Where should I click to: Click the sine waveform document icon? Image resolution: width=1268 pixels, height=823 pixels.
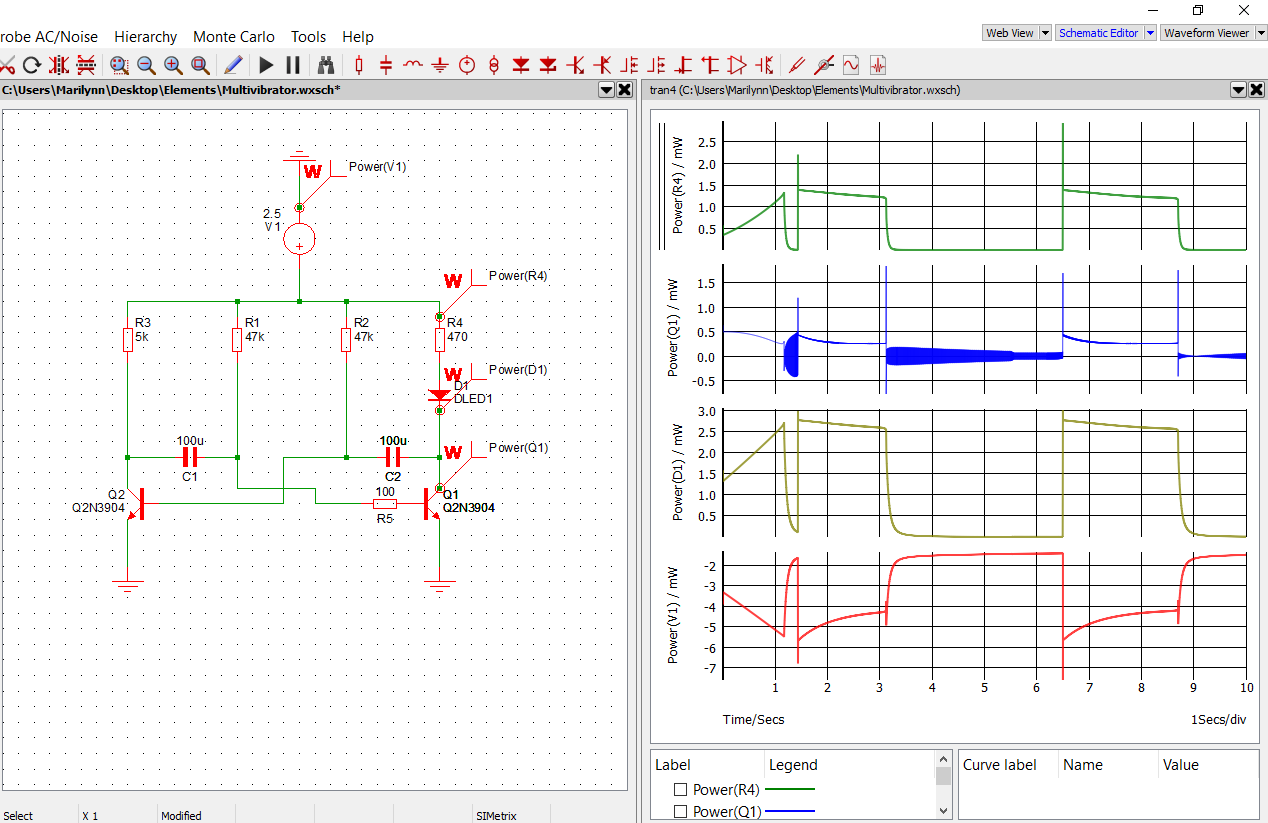(851, 65)
